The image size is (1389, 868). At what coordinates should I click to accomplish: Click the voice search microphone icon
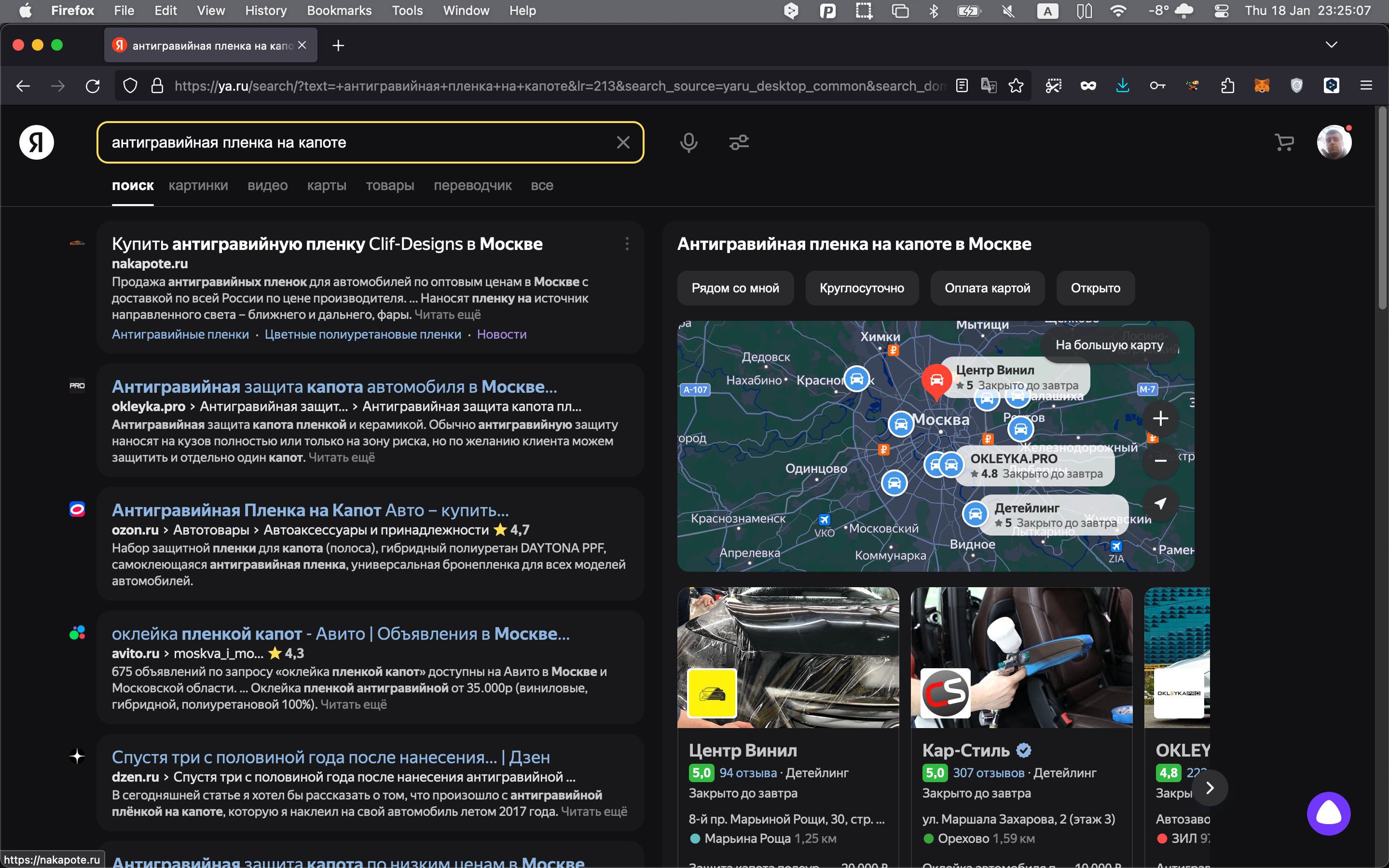[x=688, y=142]
